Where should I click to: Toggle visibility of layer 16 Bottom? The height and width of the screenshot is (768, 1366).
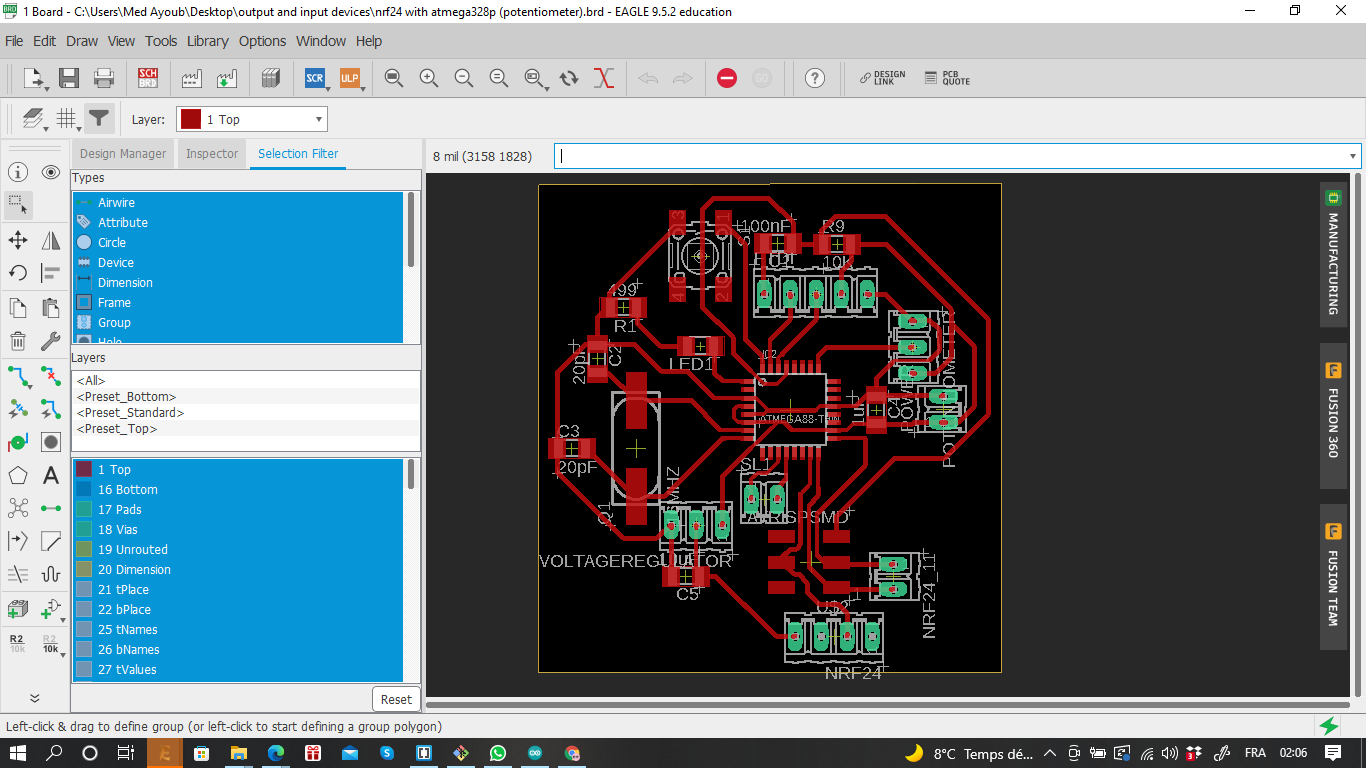pyautogui.click(x=84, y=489)
